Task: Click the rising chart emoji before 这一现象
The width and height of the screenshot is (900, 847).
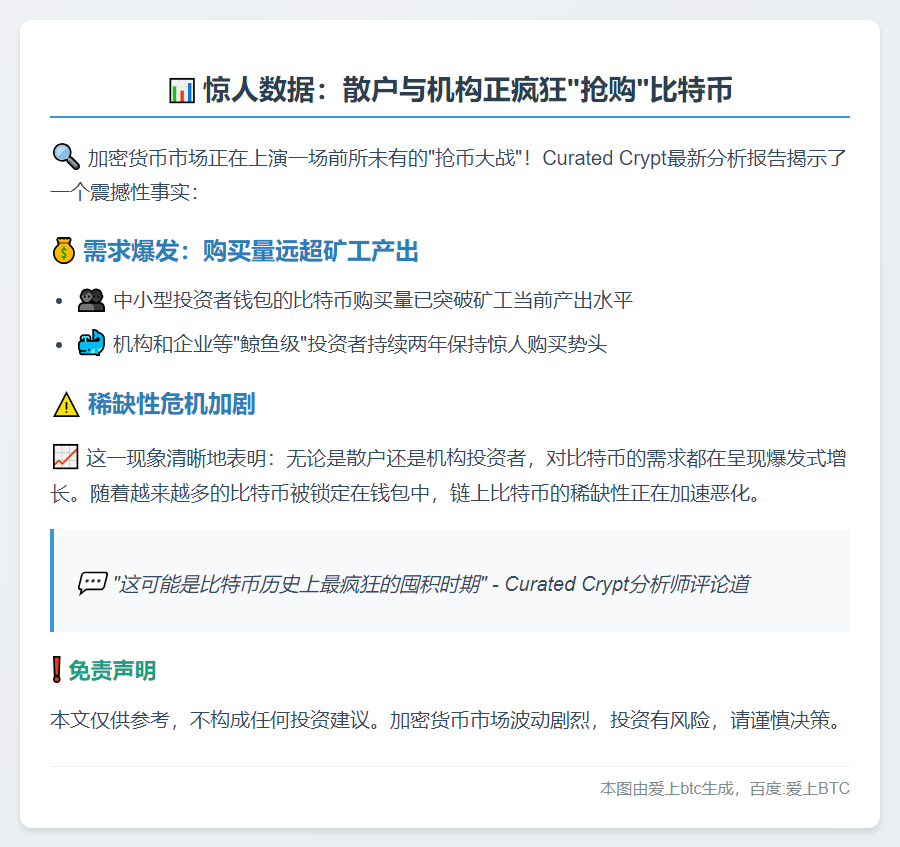Action: click(x=65, y=457)
